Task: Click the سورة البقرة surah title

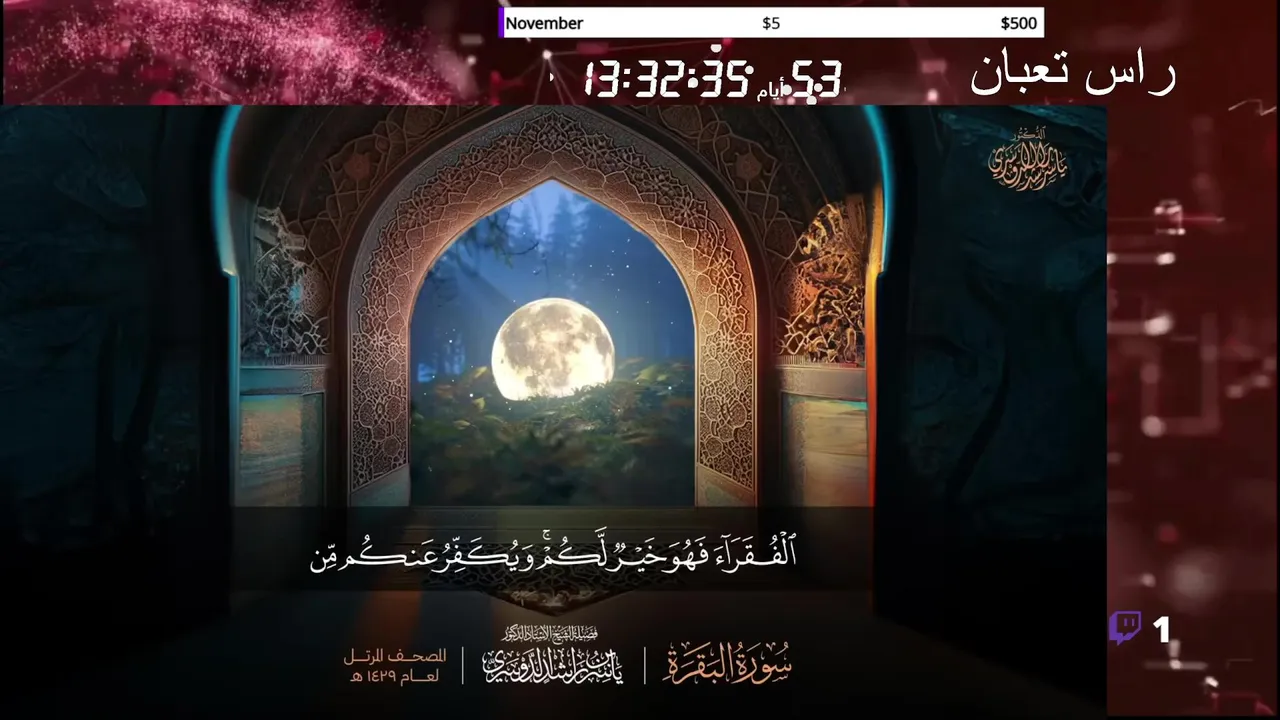Action: pyautogui.click(x=727, y=663)
